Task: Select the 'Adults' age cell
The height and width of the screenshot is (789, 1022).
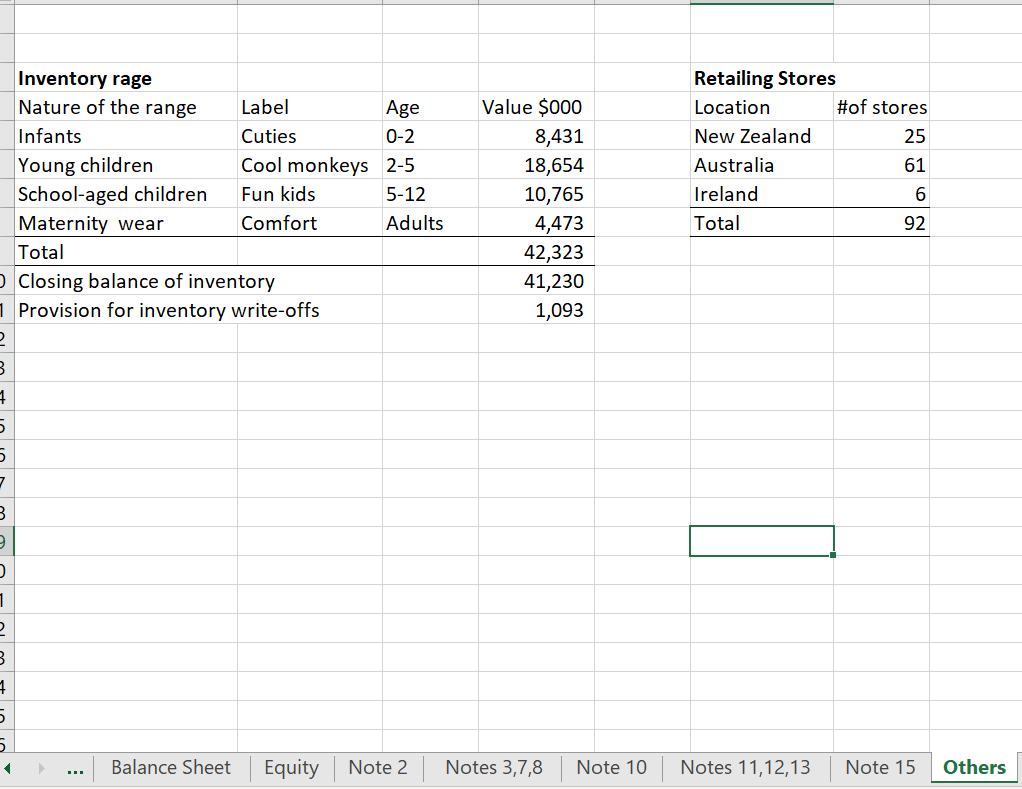Action: pyautogui.click(x=430, y=223)
